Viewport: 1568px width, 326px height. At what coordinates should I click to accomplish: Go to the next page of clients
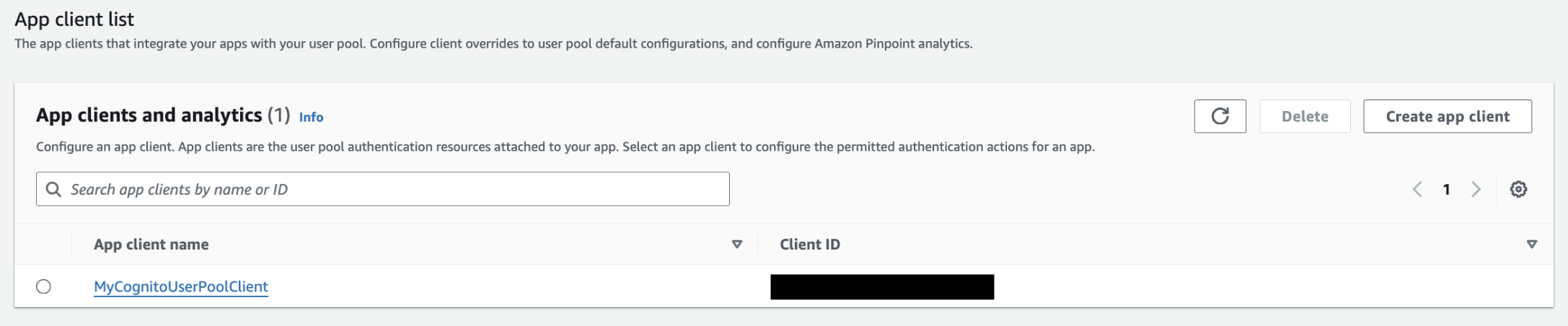[x=1476, y=189]
